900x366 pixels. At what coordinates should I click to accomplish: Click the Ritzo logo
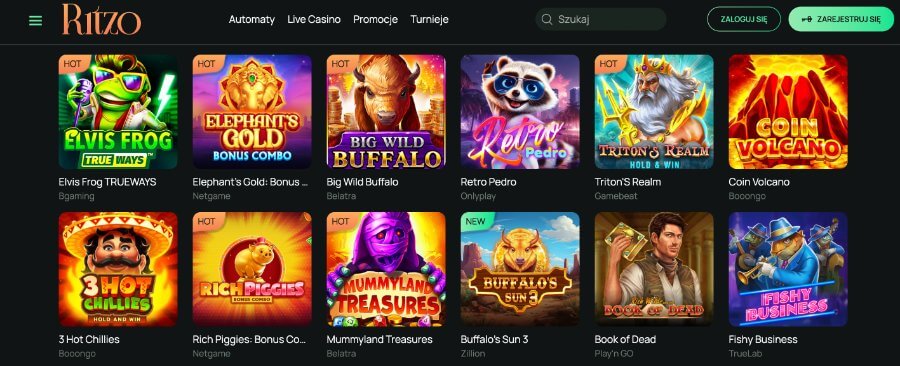[102, 20]
